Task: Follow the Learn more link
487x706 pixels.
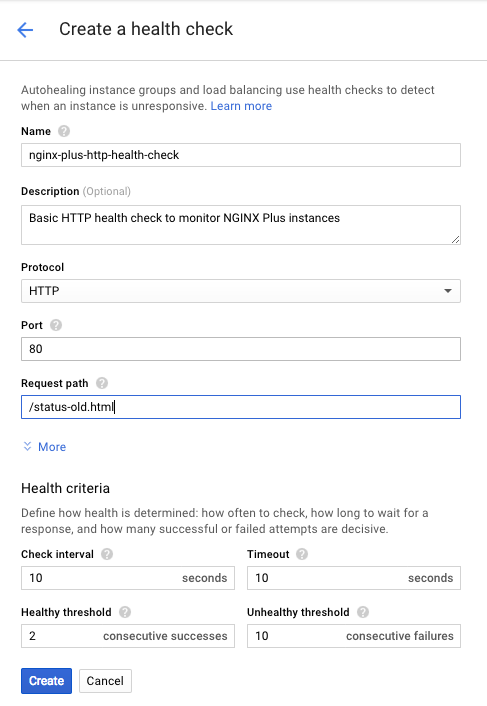Action: (x=241, y=106)
